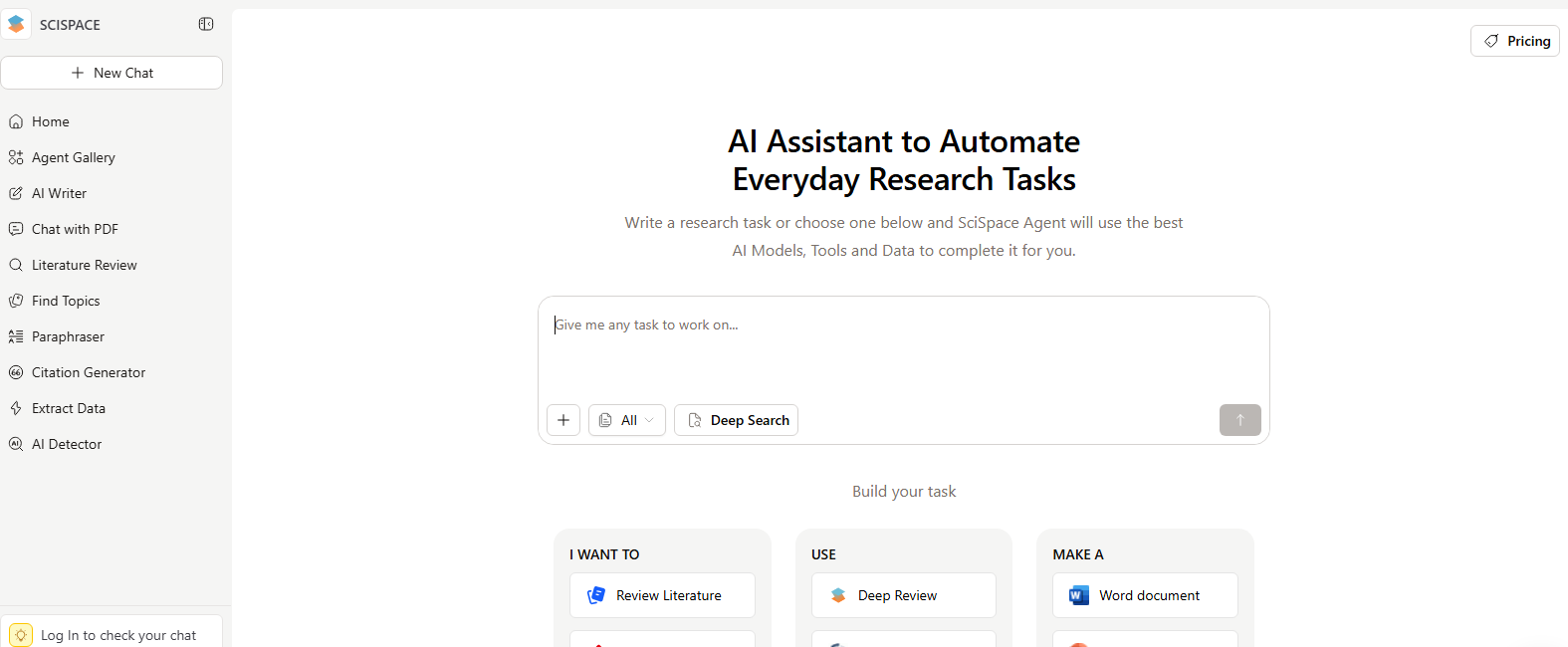Submit task with the up-arrow send button
Image resolution: width=1568 pixels, height=647 pixels.
pos(1239,420)
